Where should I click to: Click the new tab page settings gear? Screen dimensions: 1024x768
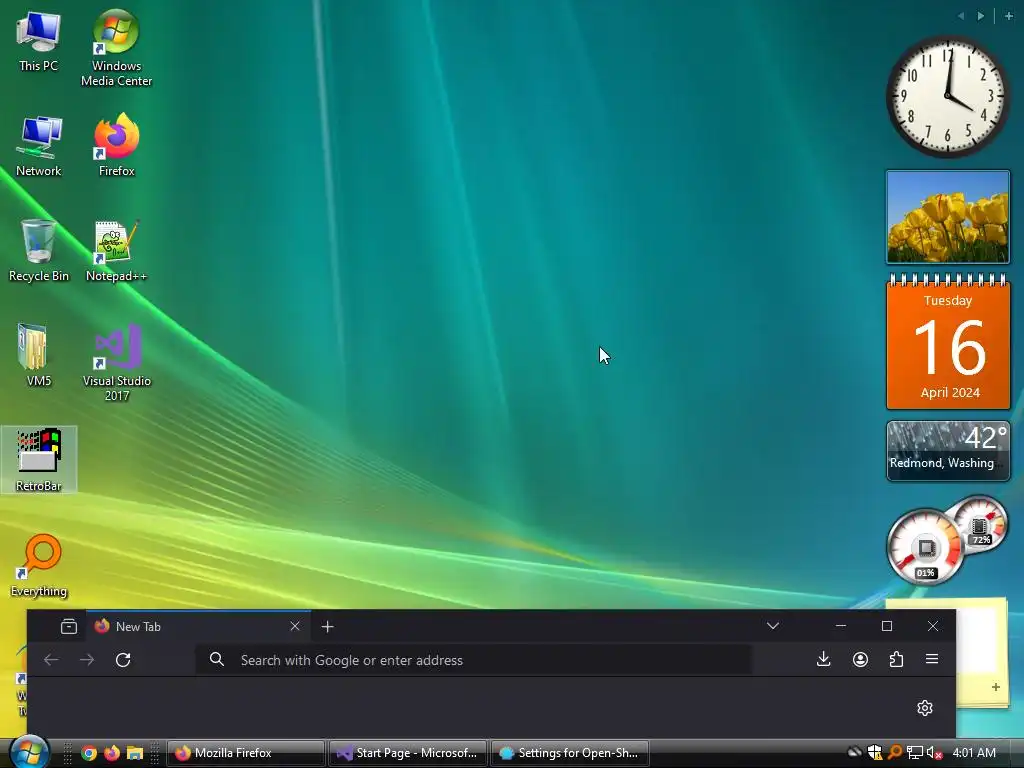tap(925, 708)
